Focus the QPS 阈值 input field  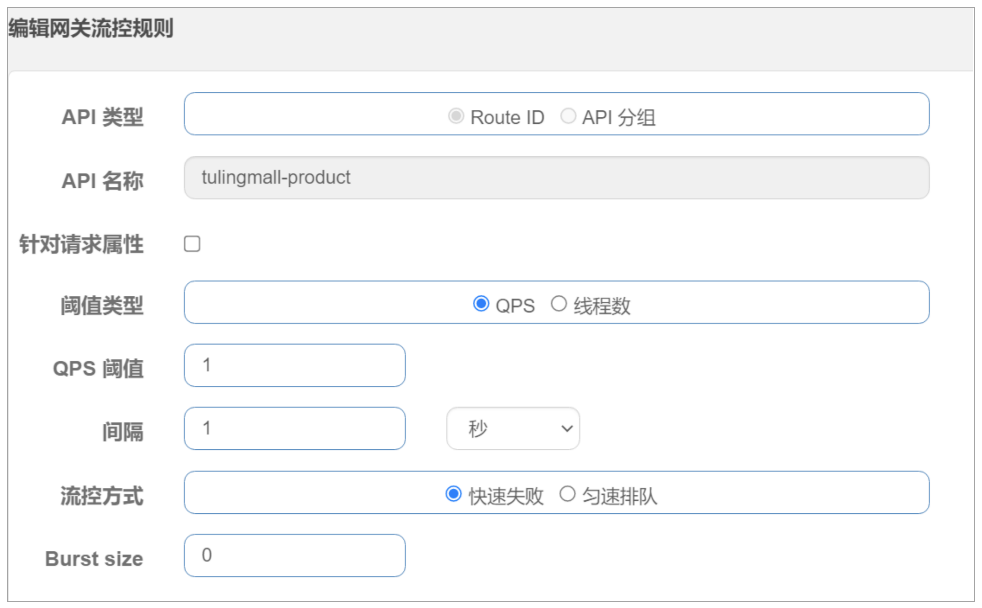(295, 366)
